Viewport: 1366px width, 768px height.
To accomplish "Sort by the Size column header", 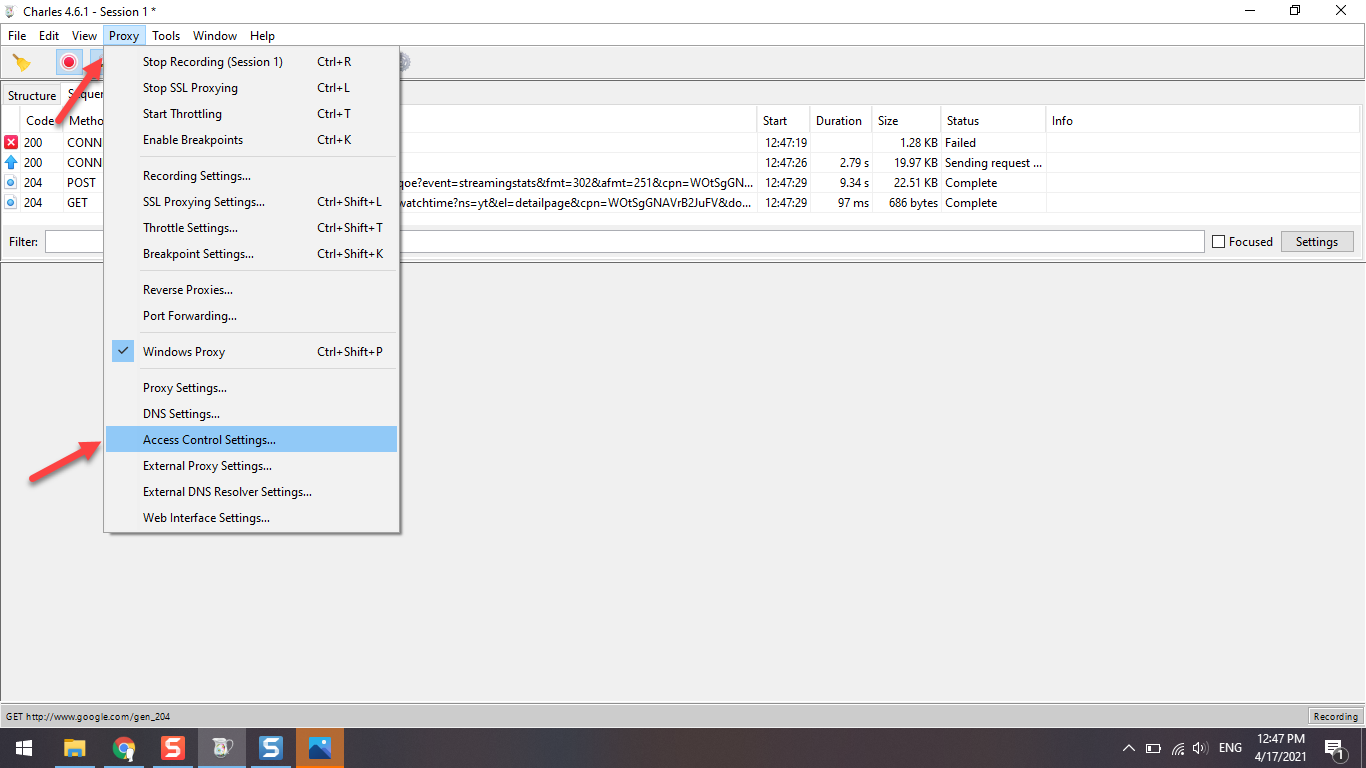I will (906, 121).
